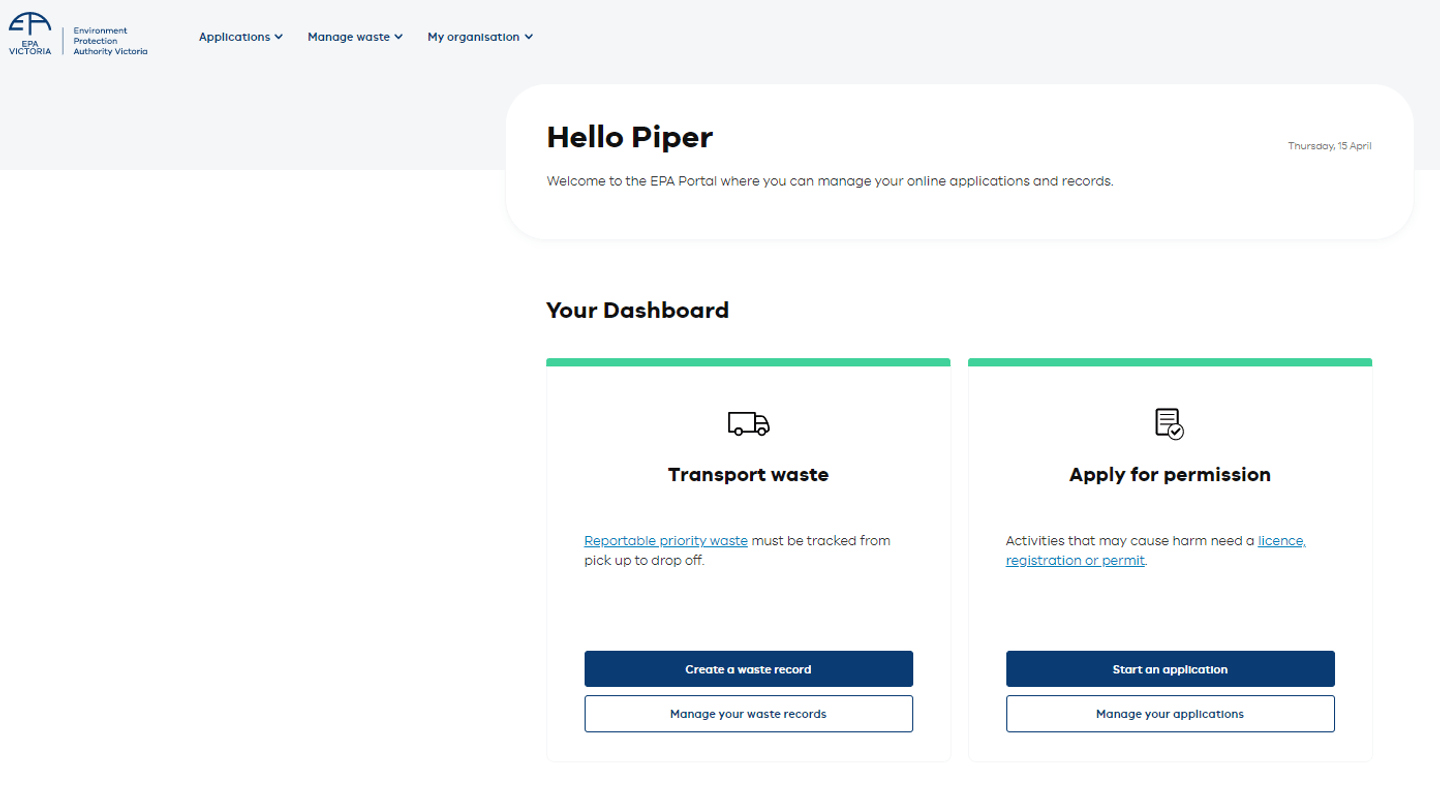
Task: Click the document checkmark icon above Apply for permission
Action: point(1168,423)
